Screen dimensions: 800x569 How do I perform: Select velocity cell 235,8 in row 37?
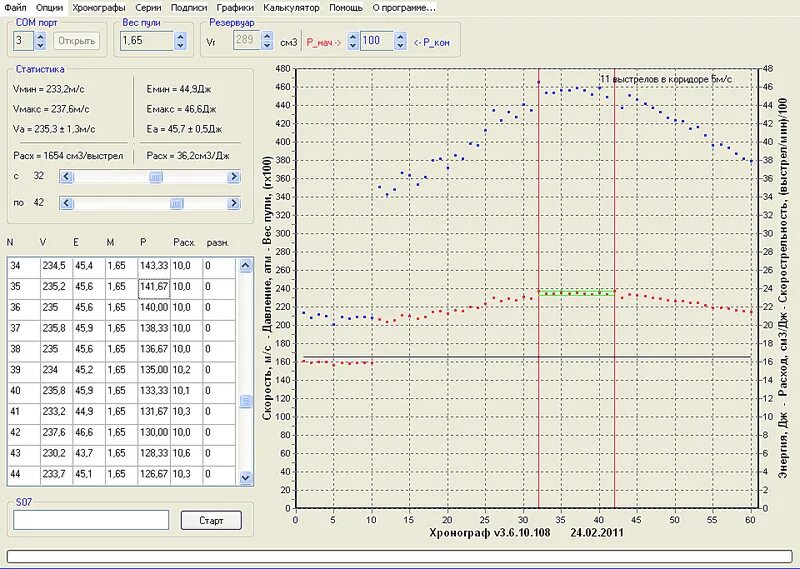tap(56, 329)
